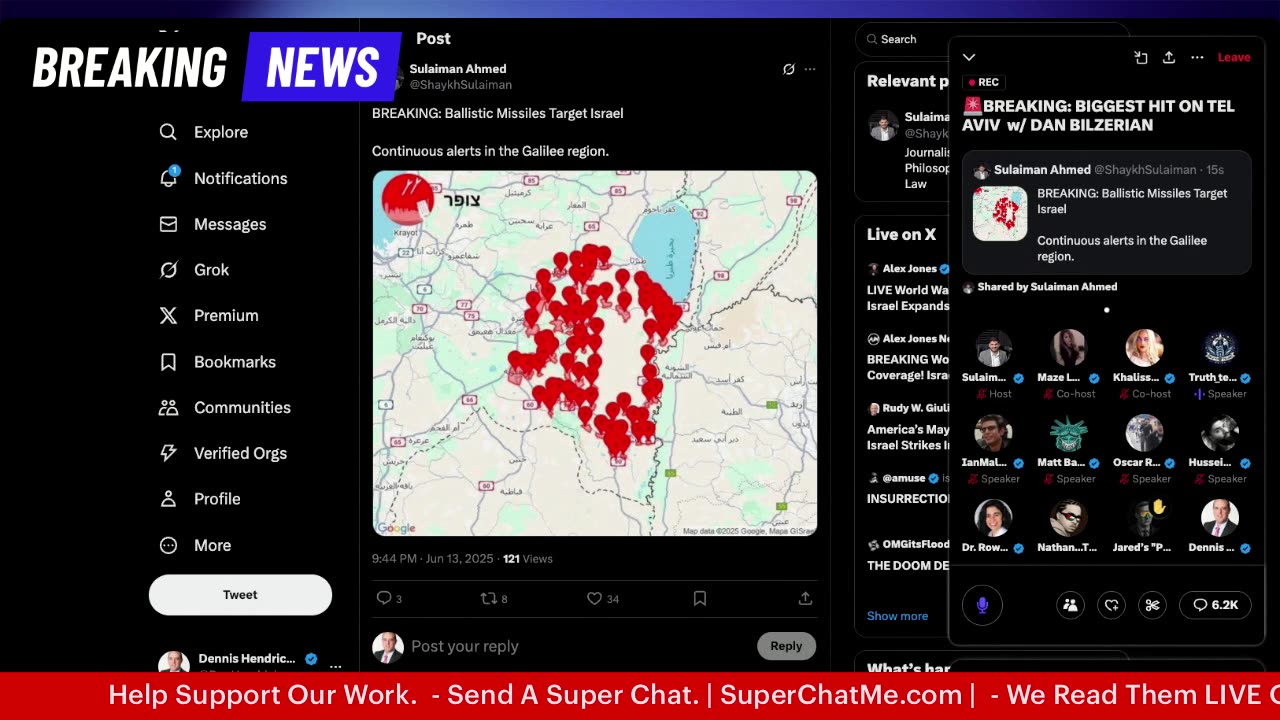This screenshot has width=1280, height=720.
Task: Share the post with the upload arrow icon
Action: pos(805,598)
